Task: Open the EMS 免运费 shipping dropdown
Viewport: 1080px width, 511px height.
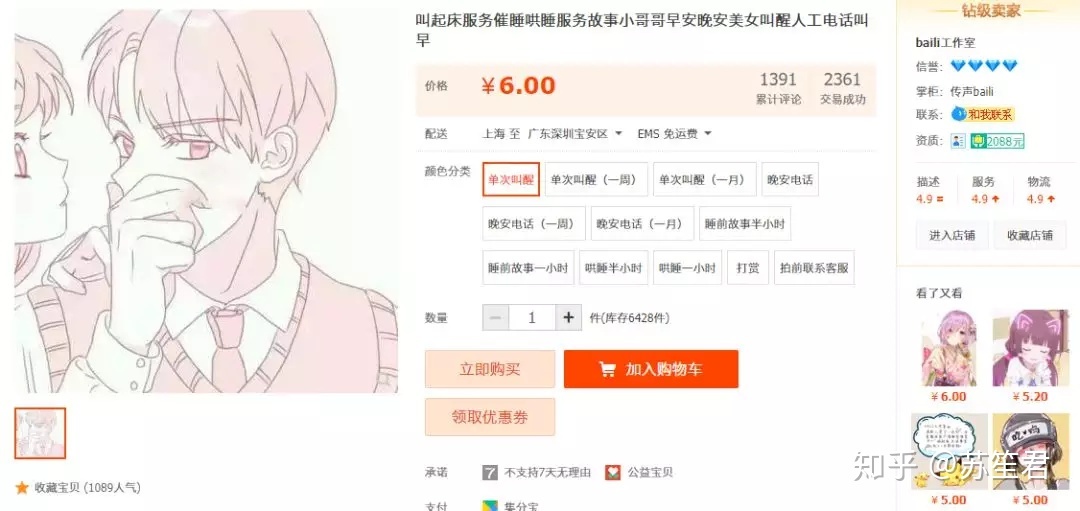Action: click(x=674, y=134)
